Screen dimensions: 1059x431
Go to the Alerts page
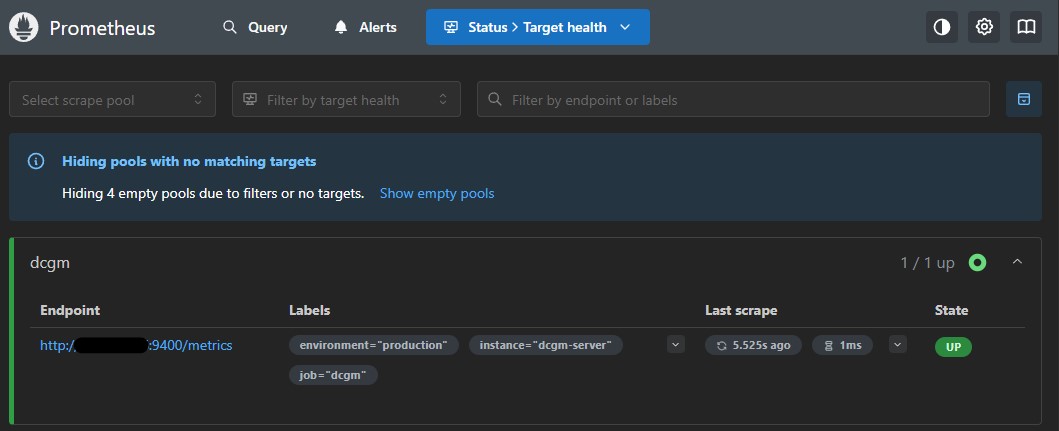pyautogui.click(x=366, y=28)
